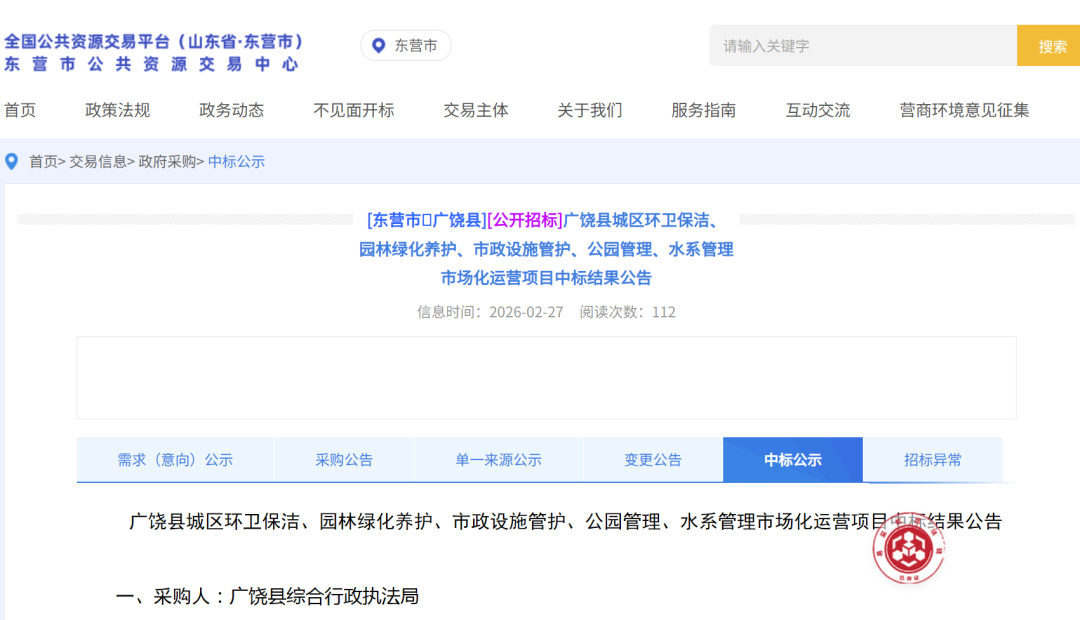Select the active 中标公示 tab
The width and height of the screenshot is (1080, 620).
point(793,459)
